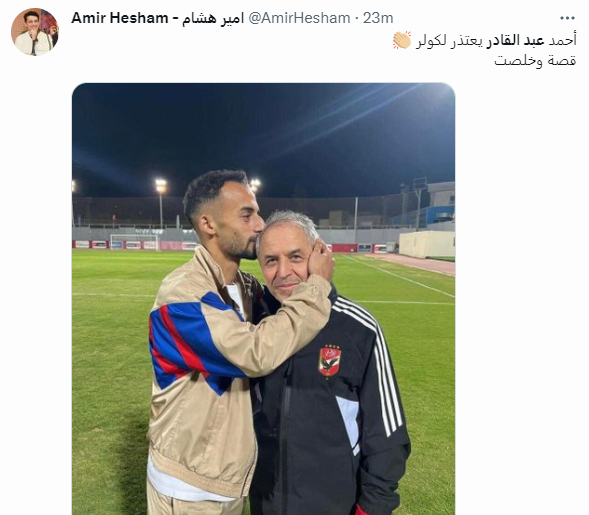Image resolution: width=589 pixels, height=515 pixels.
Task: Open the attached stadium photo
Action: coord(263,299)
